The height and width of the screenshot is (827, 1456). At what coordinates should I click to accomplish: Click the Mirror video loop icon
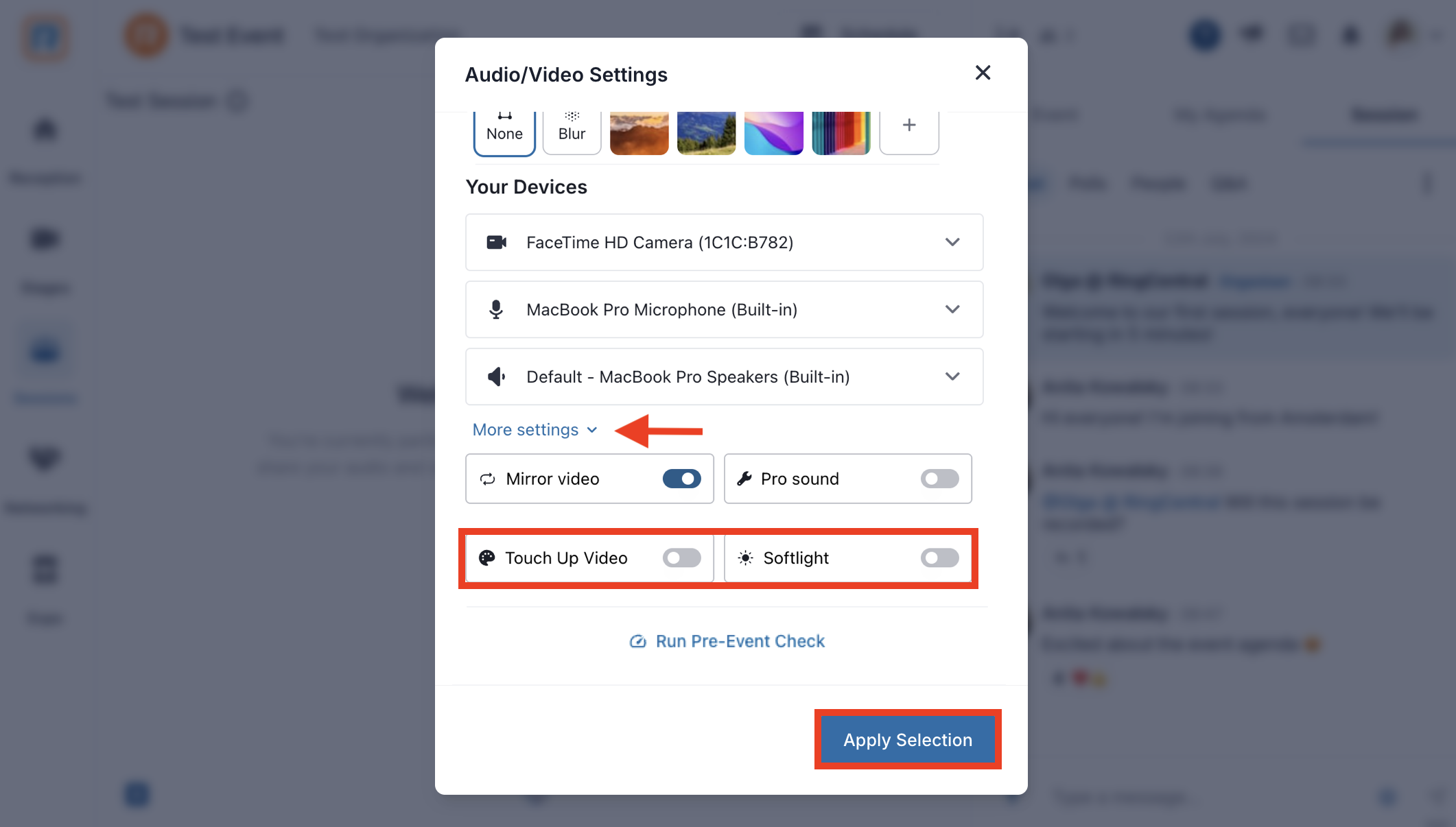tap(488, 479)
